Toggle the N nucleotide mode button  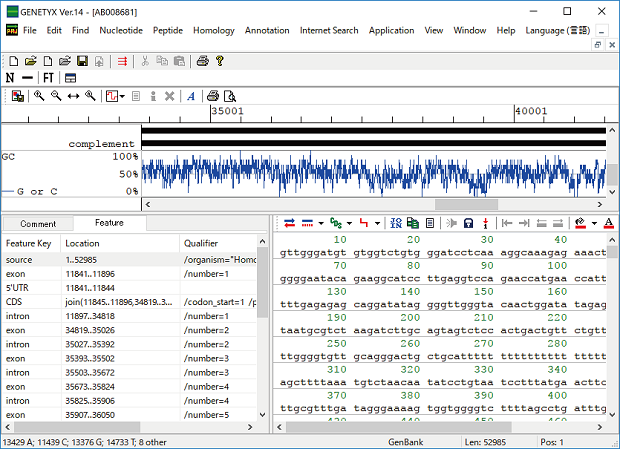pos(11,78)
